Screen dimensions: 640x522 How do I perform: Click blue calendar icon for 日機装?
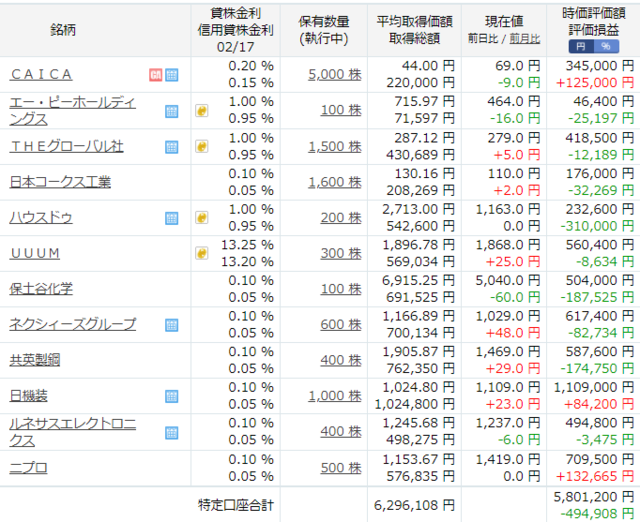pos(172,396)
